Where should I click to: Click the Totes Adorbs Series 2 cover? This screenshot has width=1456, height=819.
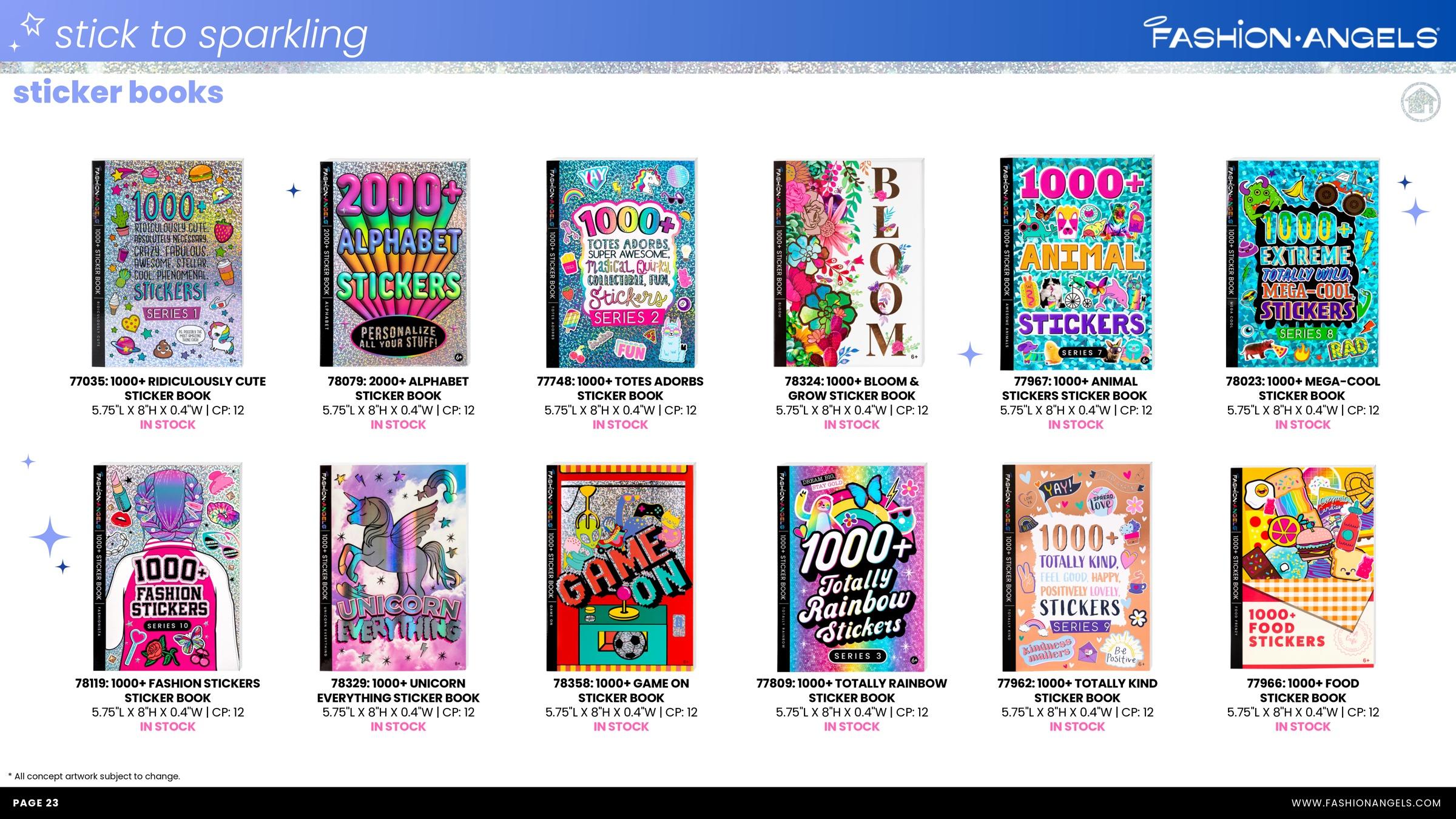(x=621, y=263)
